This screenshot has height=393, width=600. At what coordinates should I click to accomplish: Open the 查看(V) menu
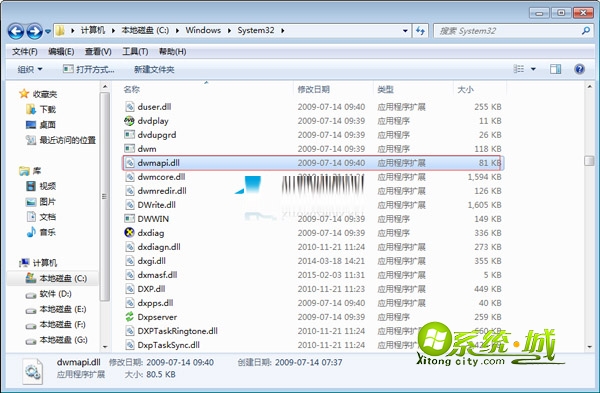pyautogui.click(x=98, y=51)
